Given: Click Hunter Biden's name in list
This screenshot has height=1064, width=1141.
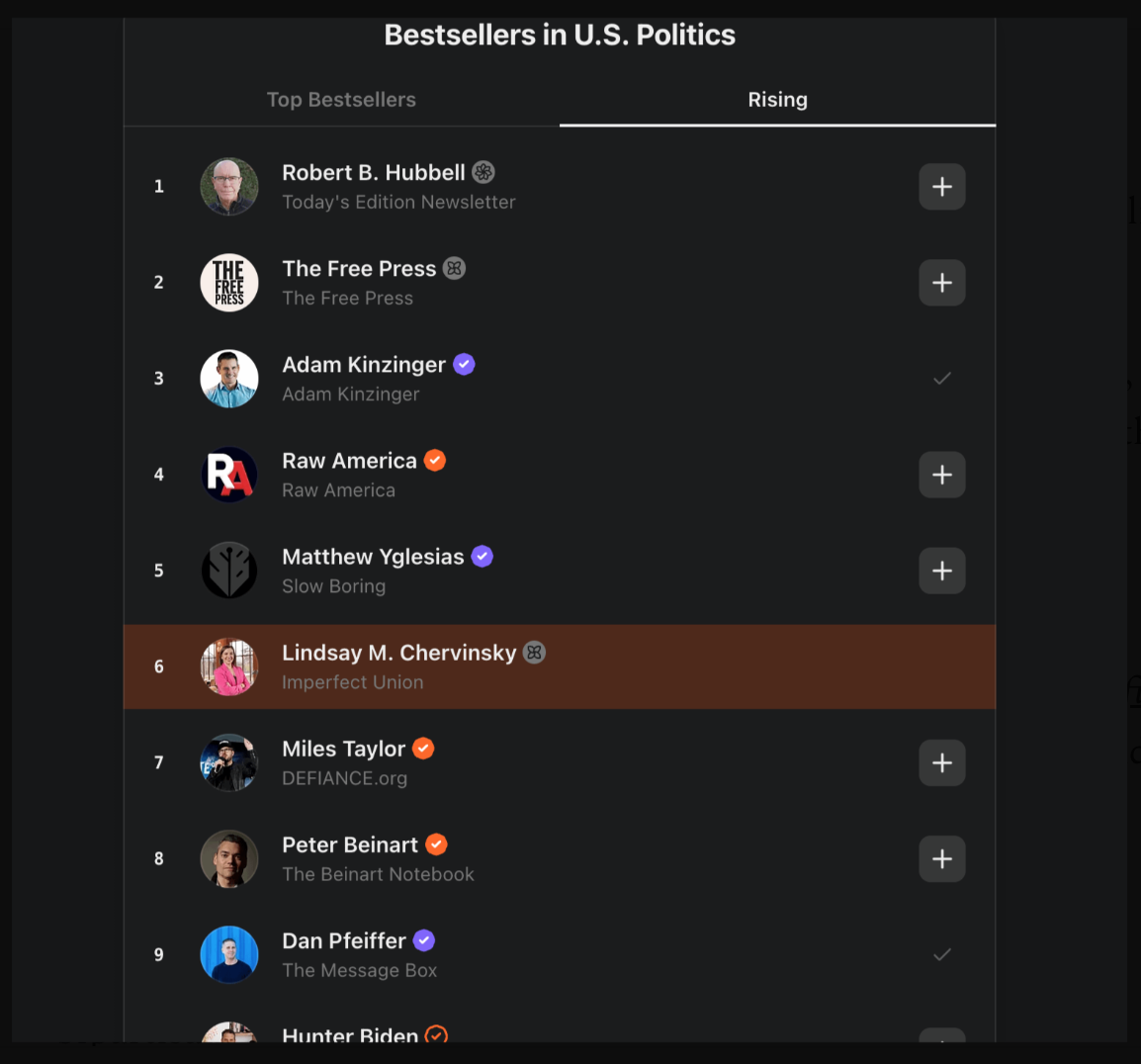Looking at the screenshot, I should click(x=350, y=1034).
